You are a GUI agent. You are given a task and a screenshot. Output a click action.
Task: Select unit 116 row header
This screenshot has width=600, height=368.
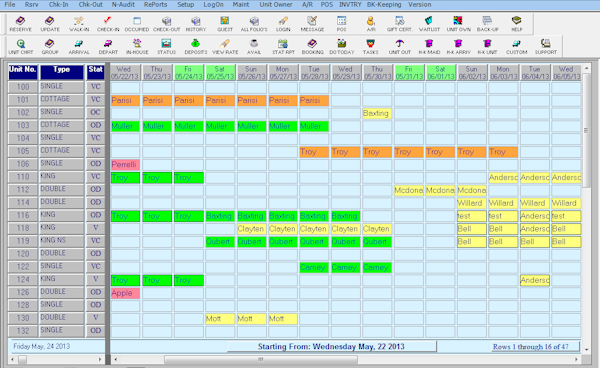pos(23,215)
